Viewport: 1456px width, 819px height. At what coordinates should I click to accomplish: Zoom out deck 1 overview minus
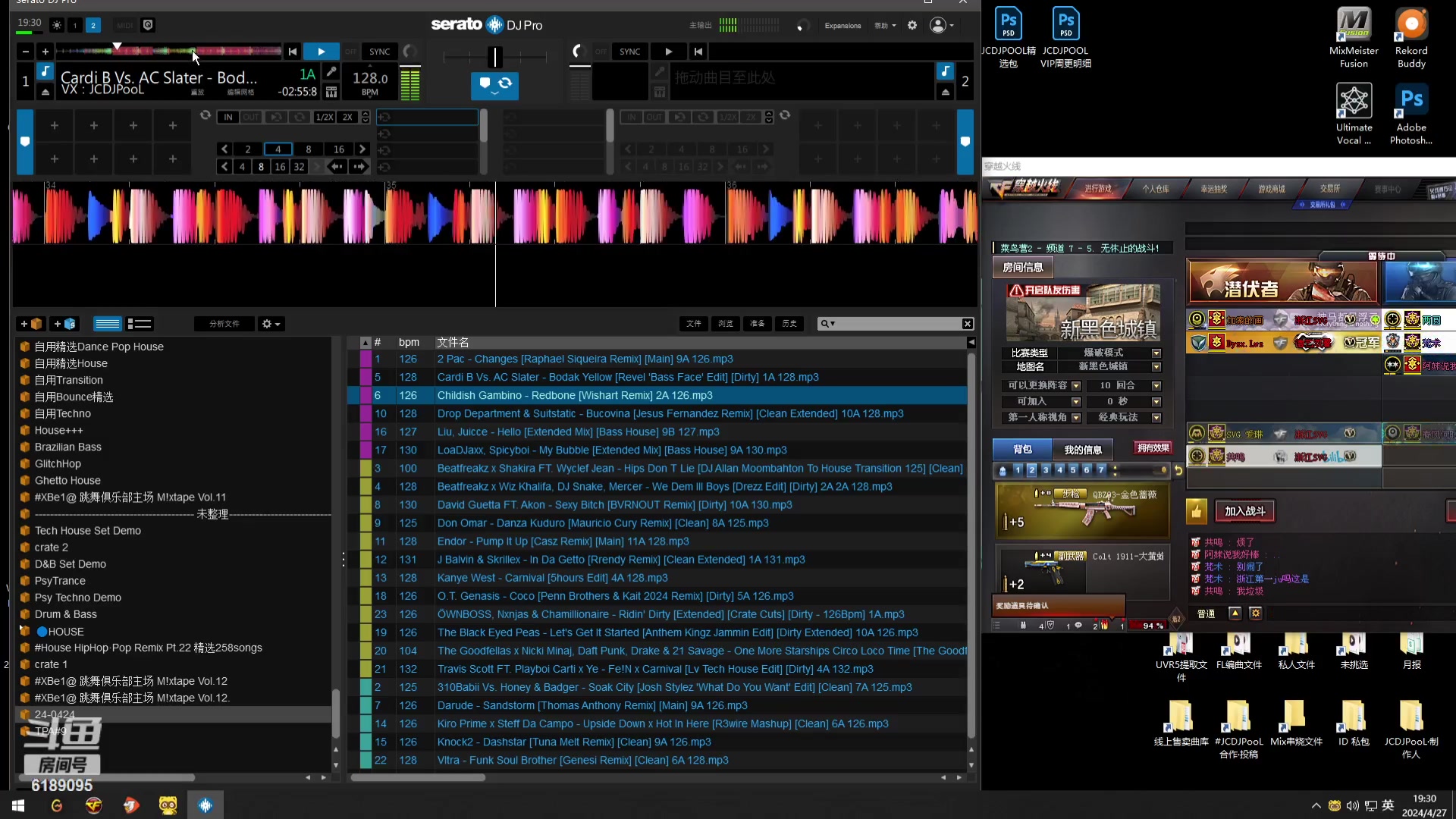(26, 52)
